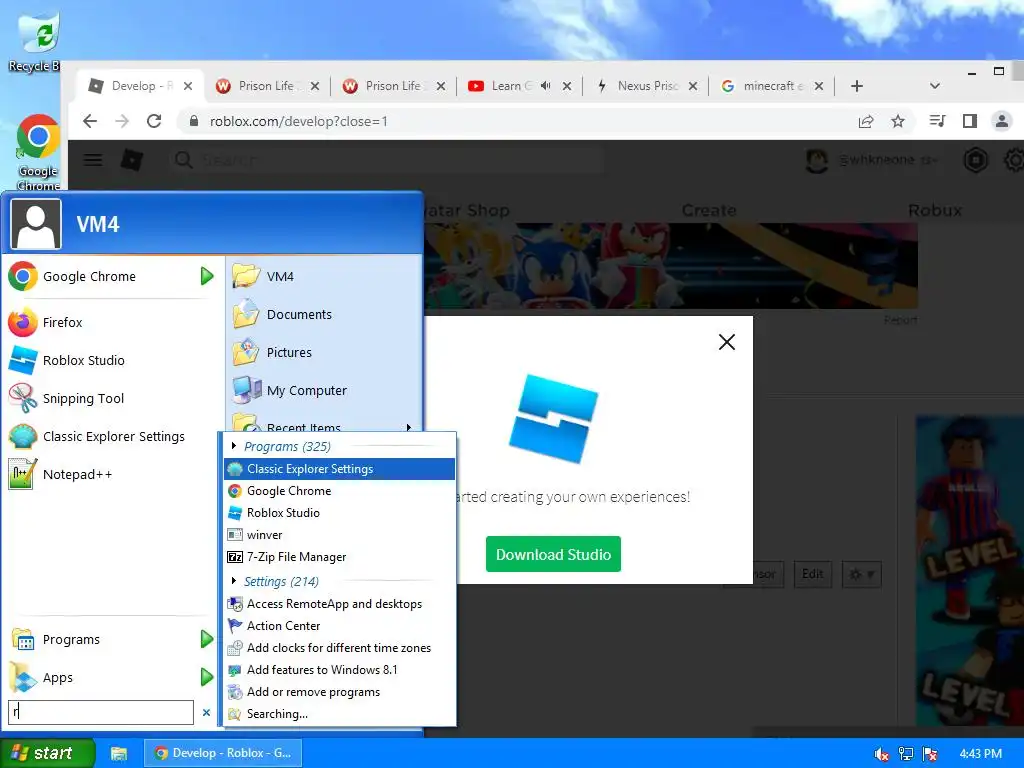Close the Learn YouTube tab

(x=567, y=86)
